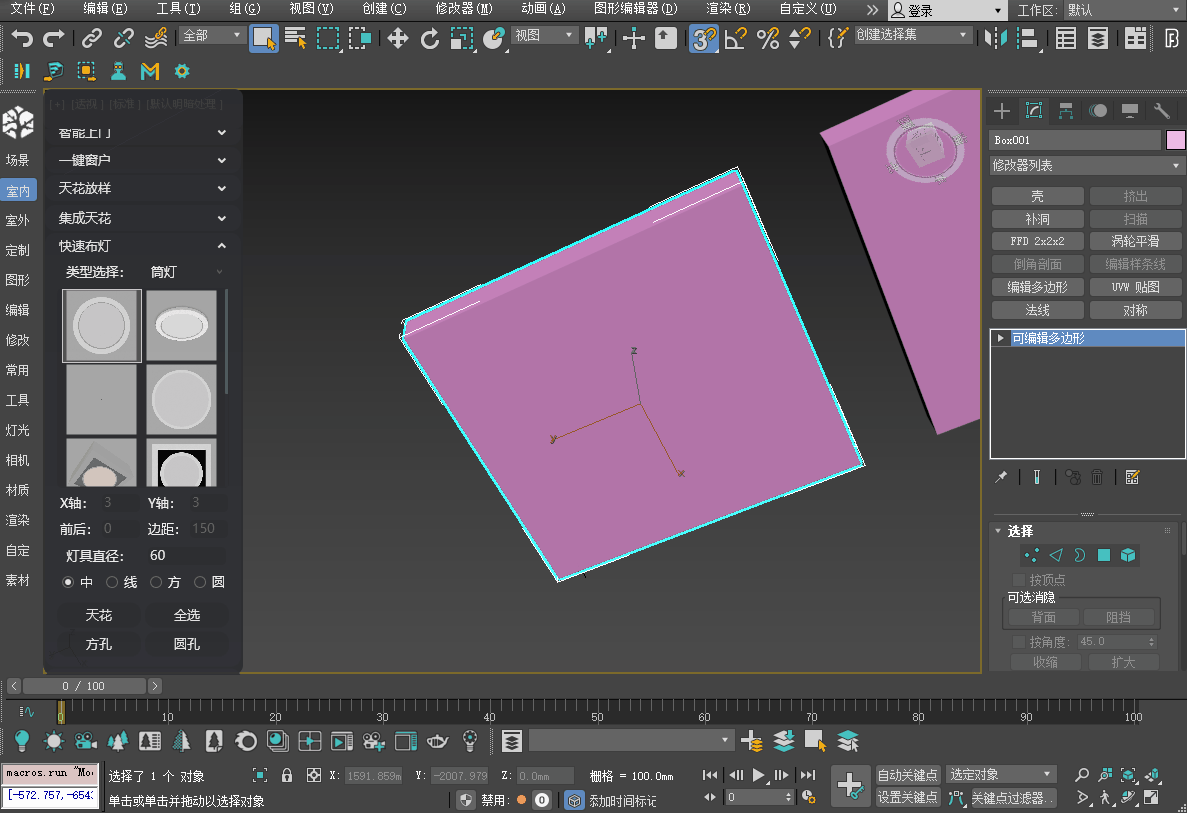Viewport: 1187px width, 813px height.
Task: Open the Modify tab of the command panel
Action: pos(1034,111)
